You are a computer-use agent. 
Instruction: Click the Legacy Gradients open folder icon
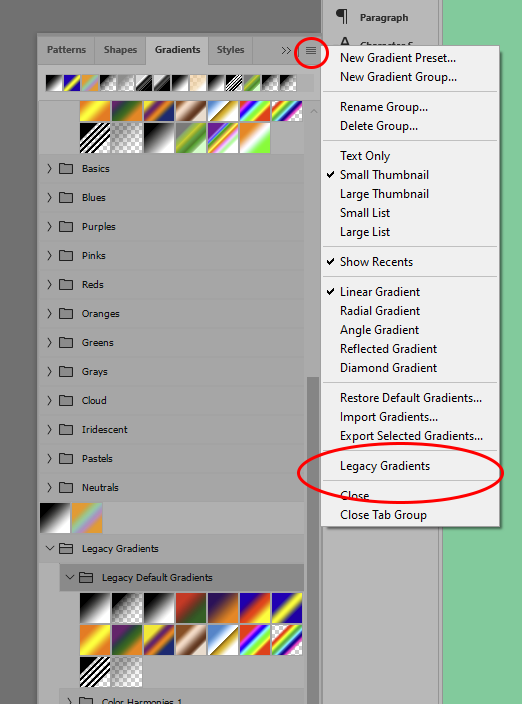coord(66,549)
